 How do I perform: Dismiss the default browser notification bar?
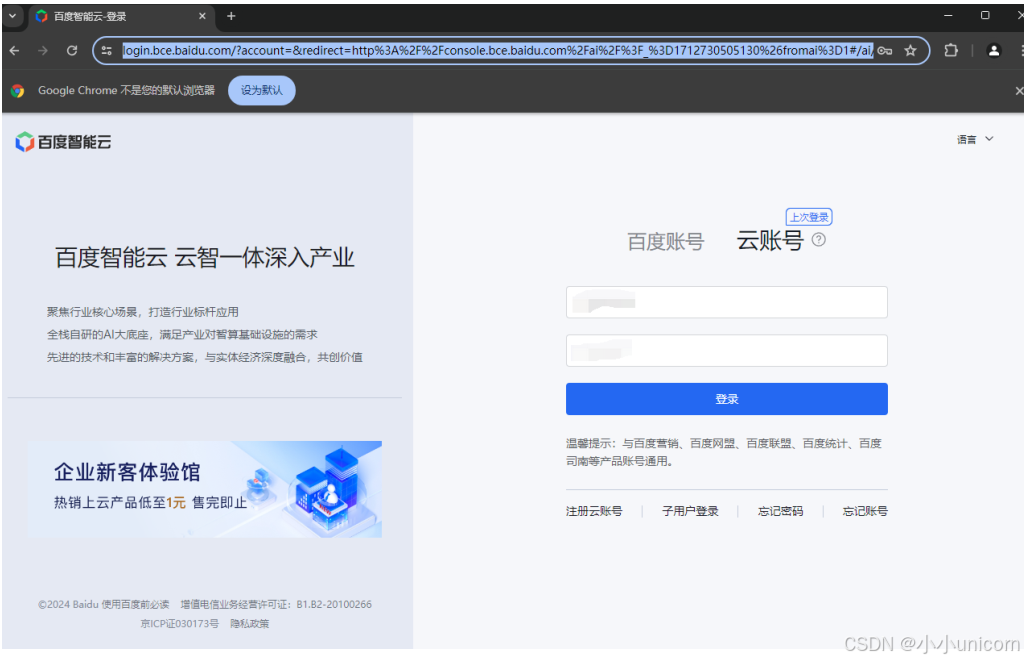click(1019, 91)
